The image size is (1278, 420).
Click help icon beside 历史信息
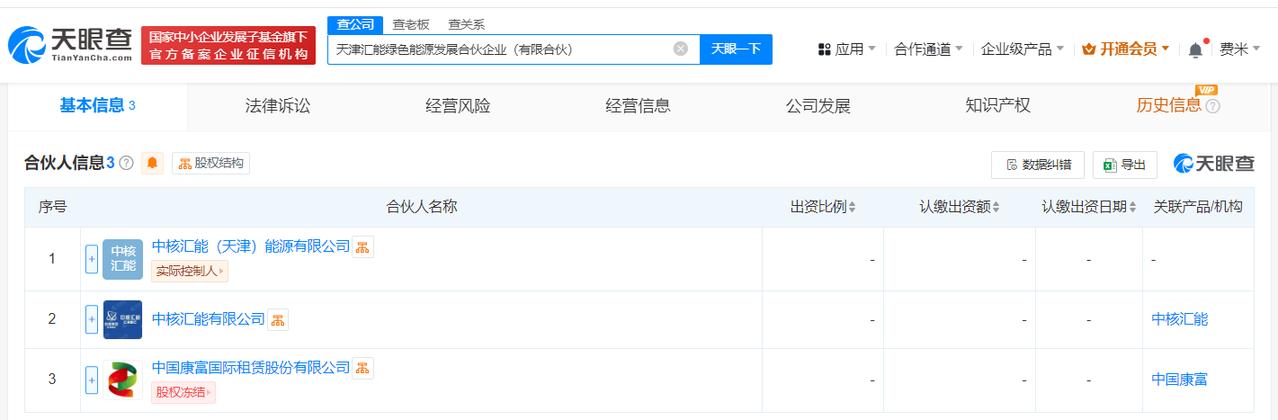[x=1213, y=106]
